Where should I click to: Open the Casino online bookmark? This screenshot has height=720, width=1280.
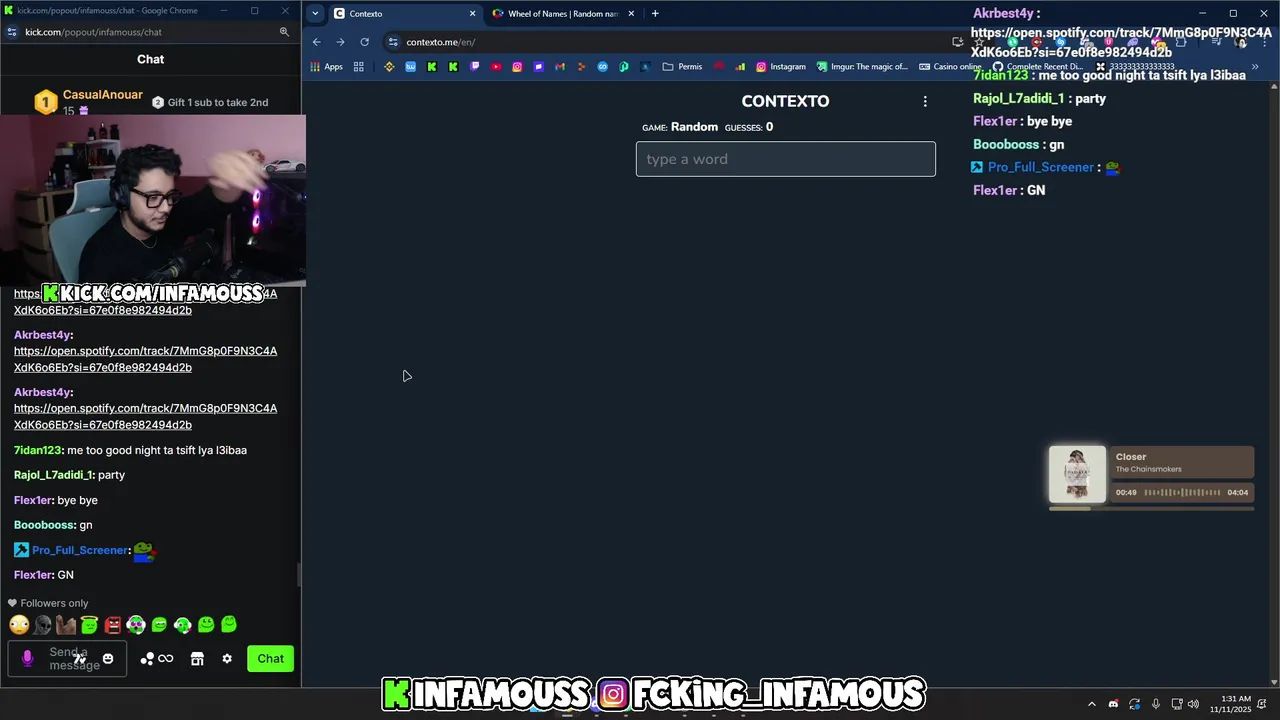(x=950, y=67)
